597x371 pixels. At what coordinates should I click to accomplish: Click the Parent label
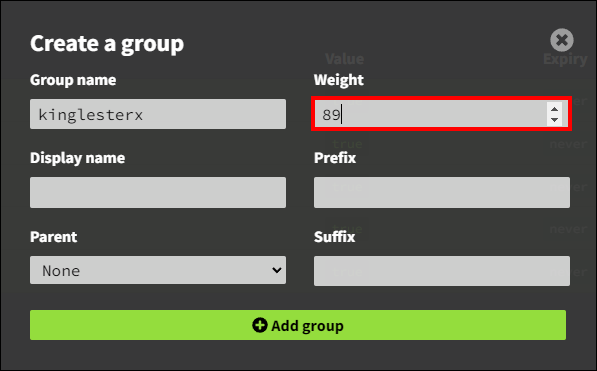54,237
